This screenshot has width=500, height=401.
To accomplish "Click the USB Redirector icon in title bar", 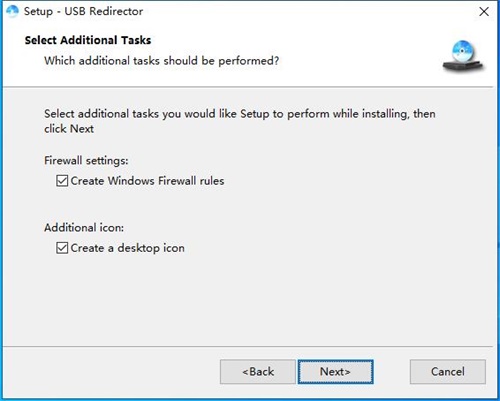I will coord(12,11).
